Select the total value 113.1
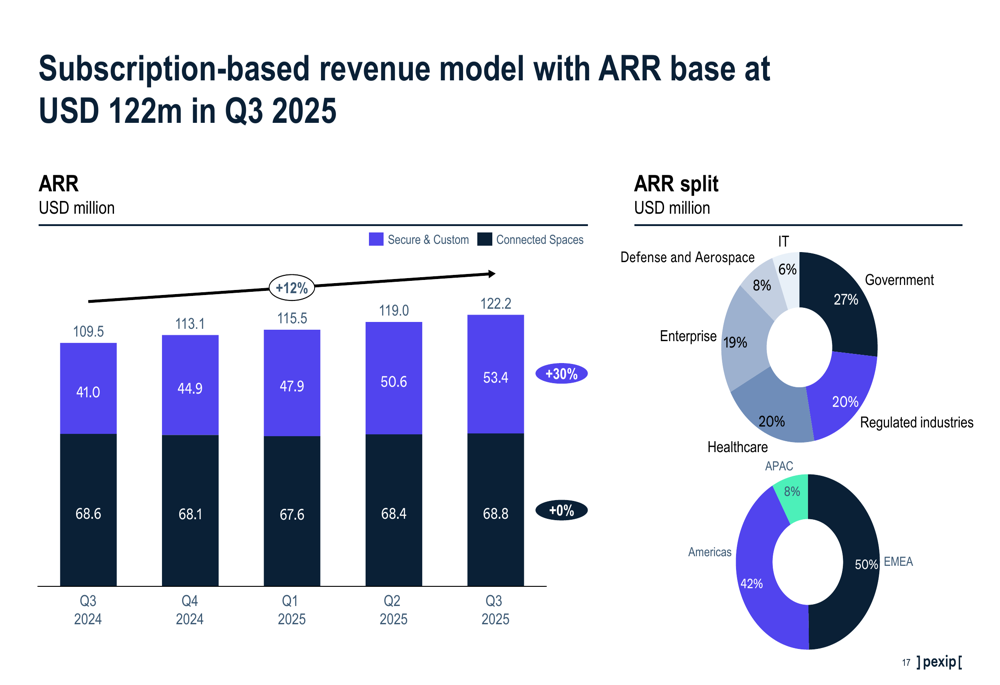This screenshot has height=685, width=1000. pos(190,324)
